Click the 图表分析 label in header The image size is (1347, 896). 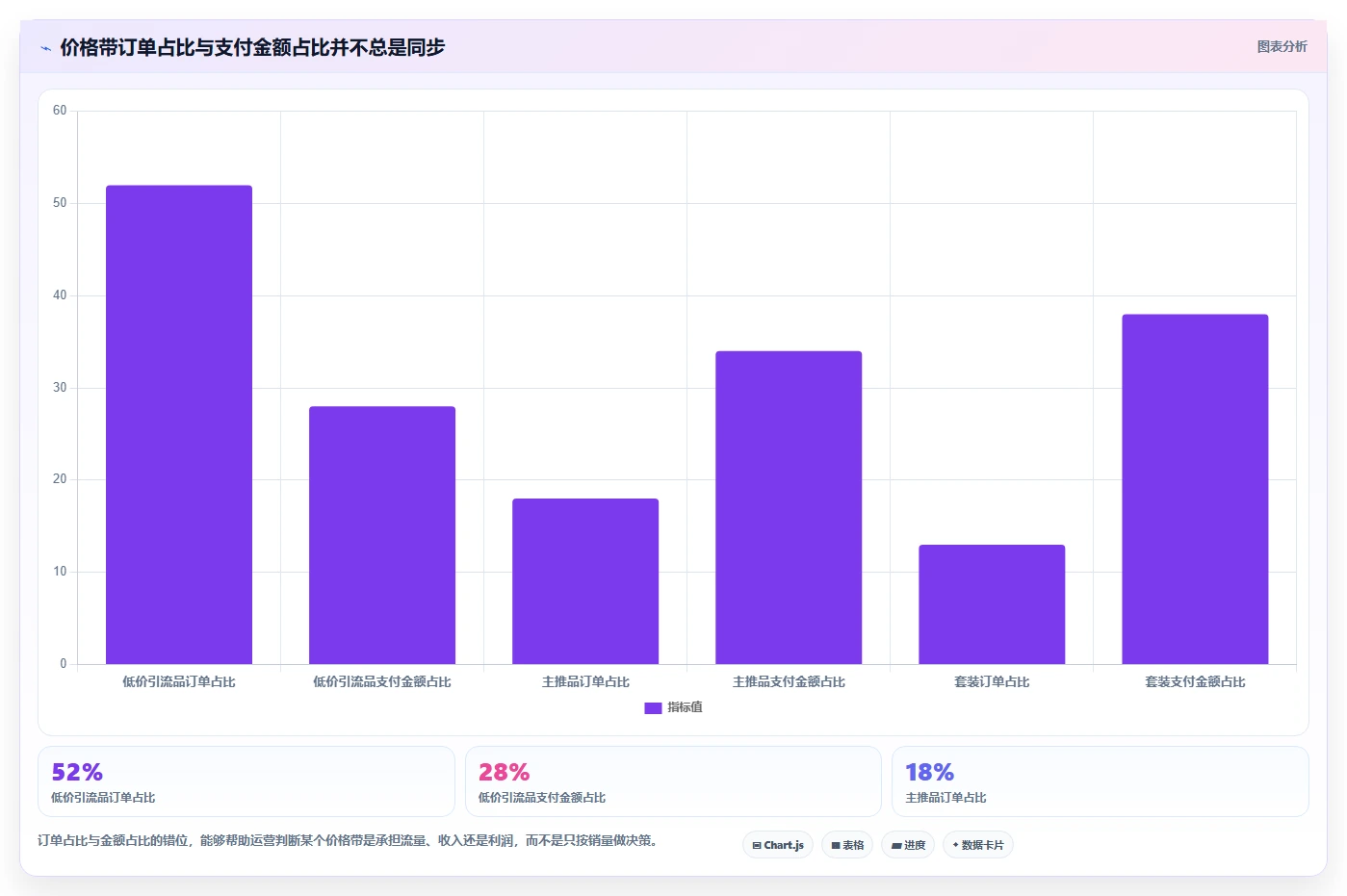click(1282, 46)
